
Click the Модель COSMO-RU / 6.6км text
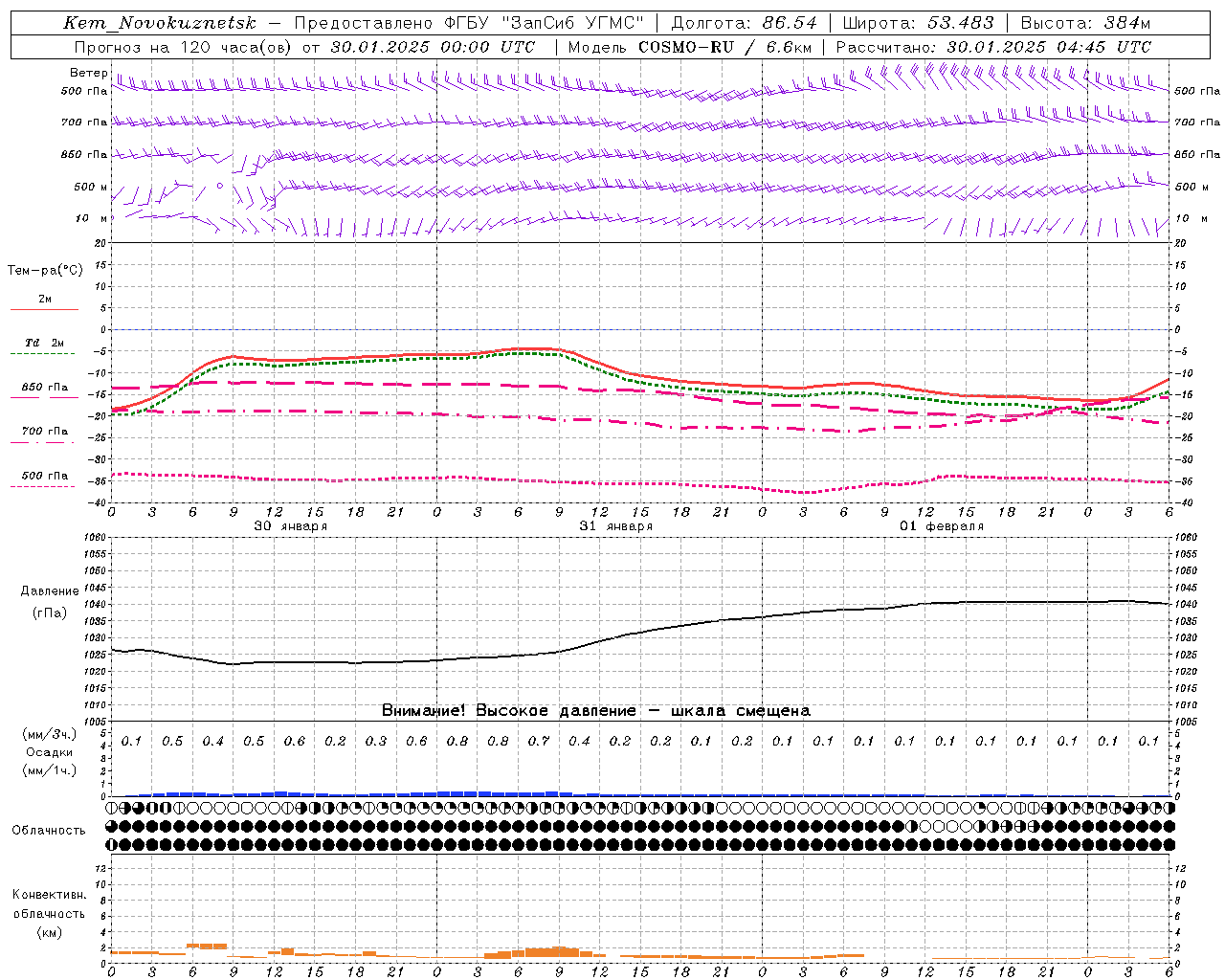tap(689, 47)
